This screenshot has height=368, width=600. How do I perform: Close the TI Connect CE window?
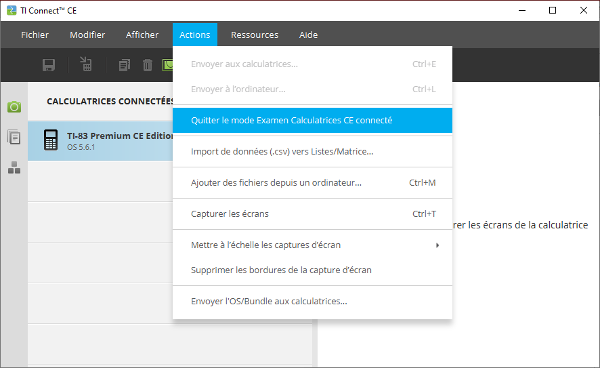(583, 11)
